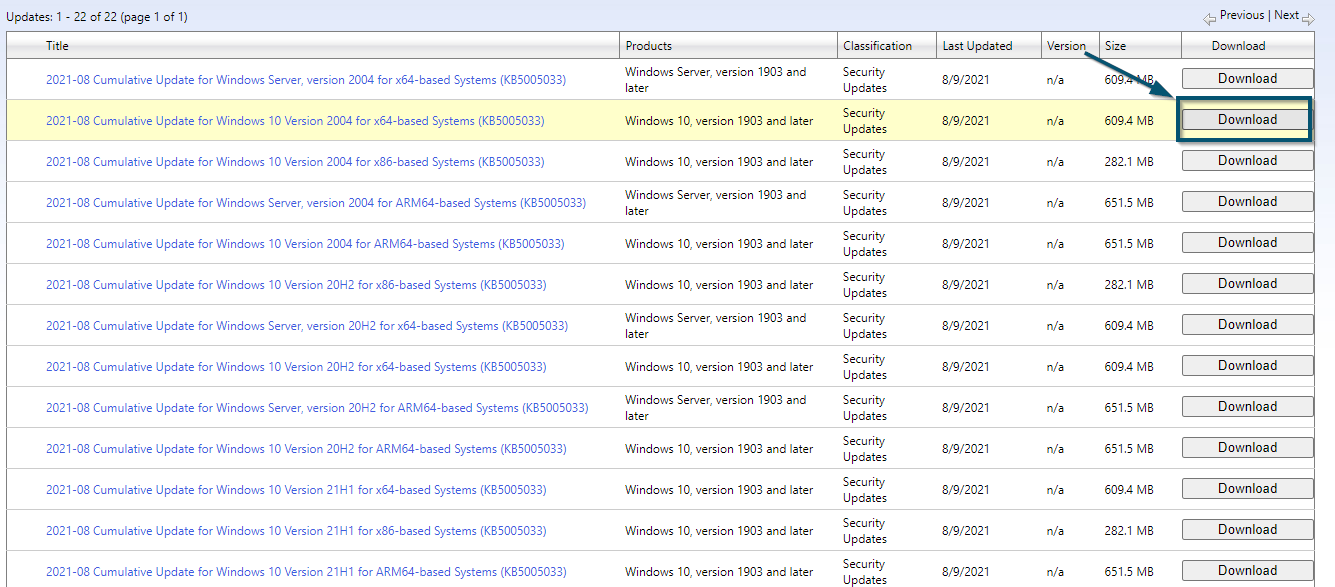Click 651.5 MB size in Server 2004 ARM64 row
The height and width of the screenshot is (587, 1335).
pyautogui.click(x=1129, y=203)
